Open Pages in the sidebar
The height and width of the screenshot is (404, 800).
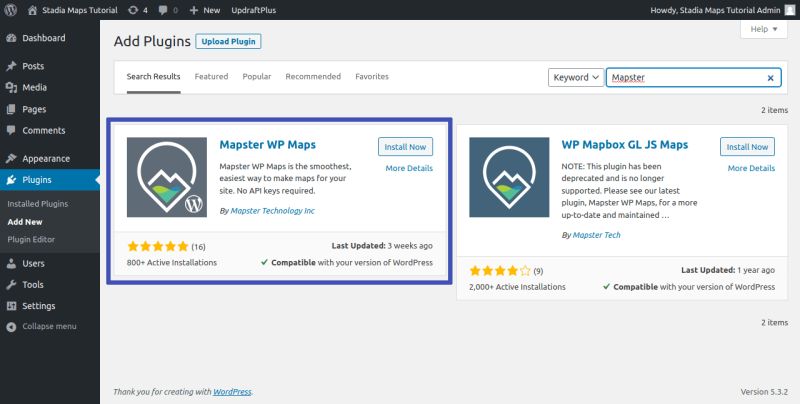(49, 109)
